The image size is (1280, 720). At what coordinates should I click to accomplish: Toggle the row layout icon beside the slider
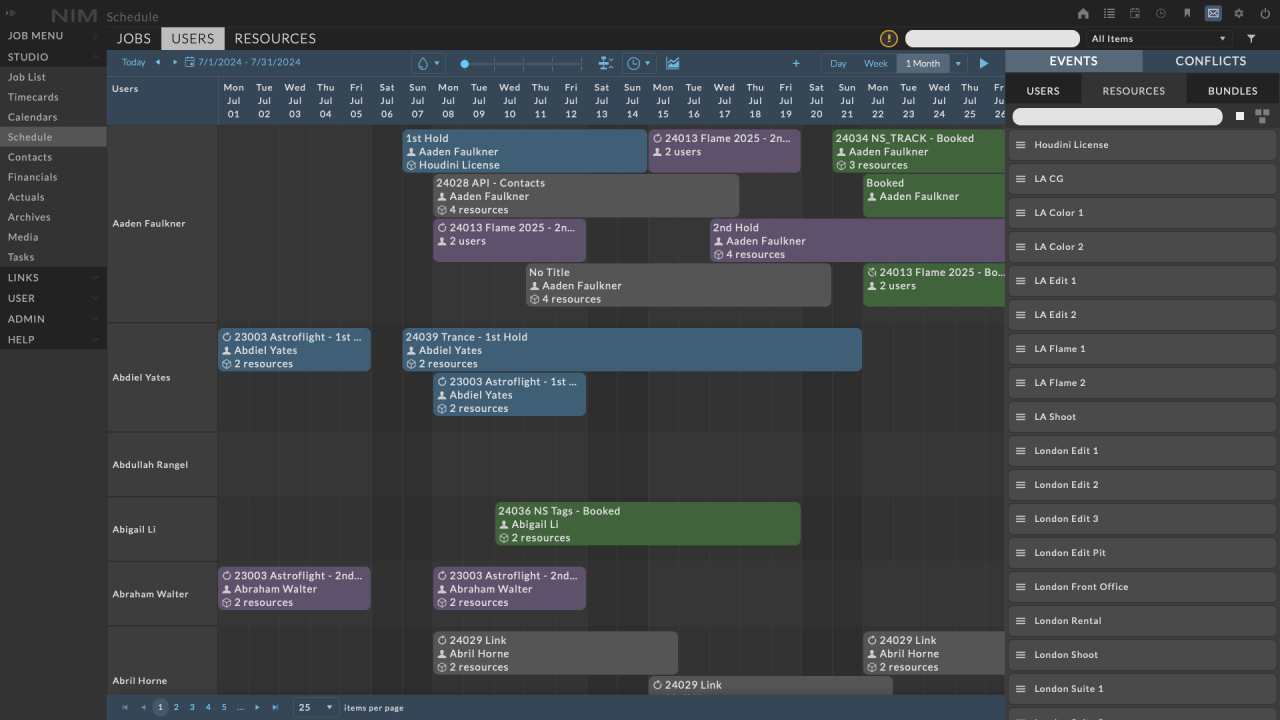click(605, 63)
